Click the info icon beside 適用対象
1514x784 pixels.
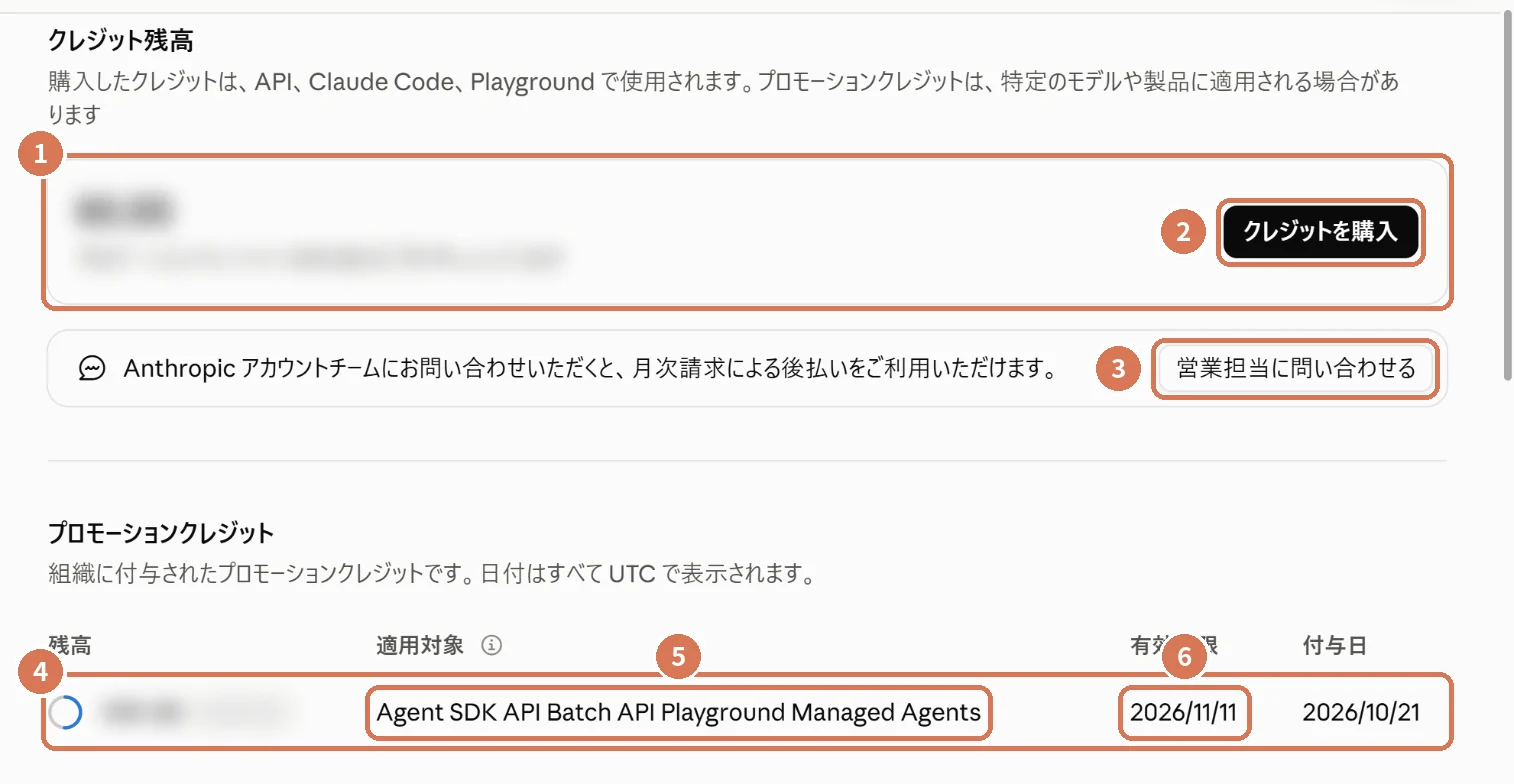(490, 646)
